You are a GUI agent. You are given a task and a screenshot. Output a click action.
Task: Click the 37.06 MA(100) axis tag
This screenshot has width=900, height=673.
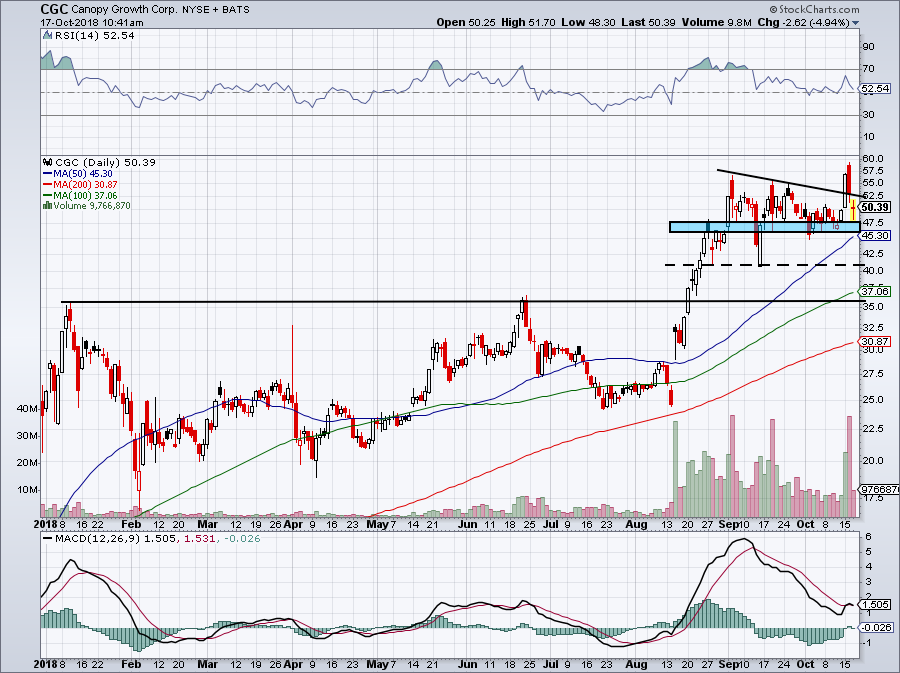(875, 291)
